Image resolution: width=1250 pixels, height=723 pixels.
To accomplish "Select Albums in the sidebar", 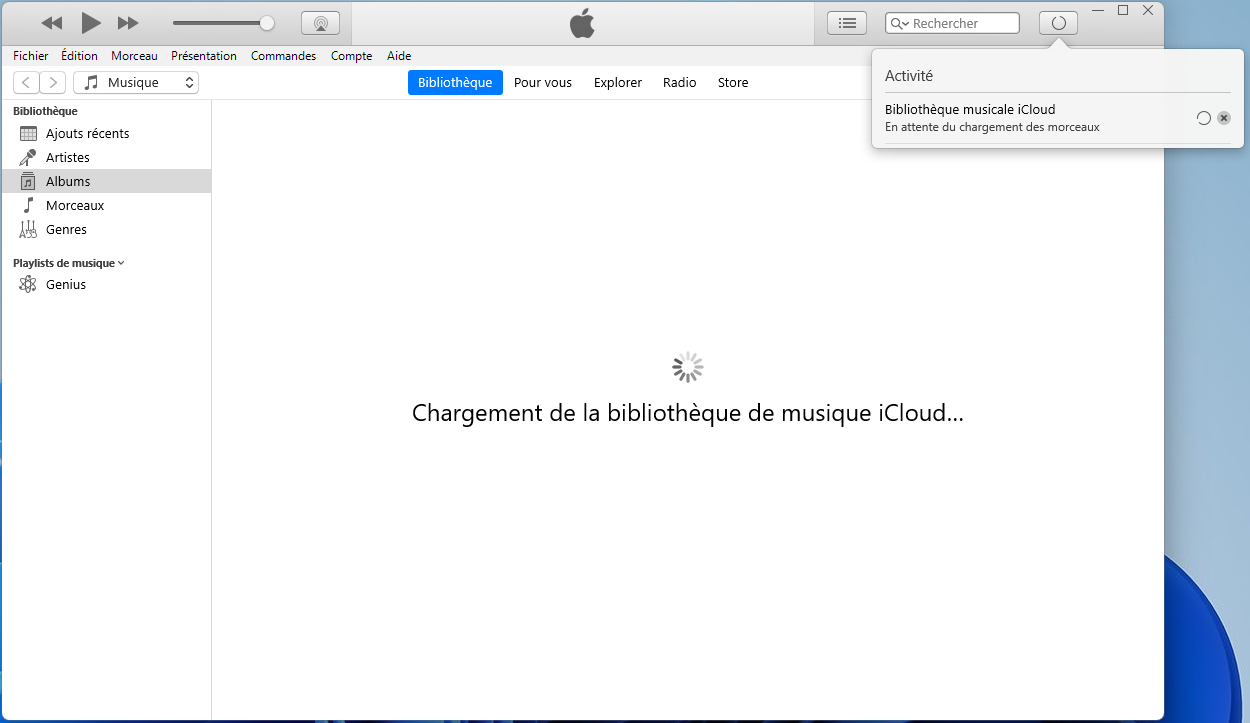I will click(106, 181).
